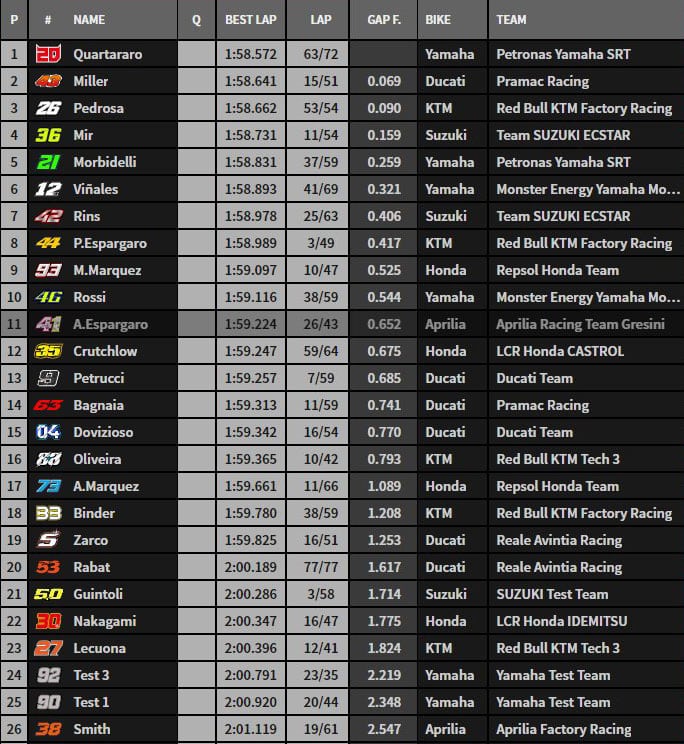Viewport: 684px width, 744px height.
Task: Select the Q column header
Action: pos(196,19)
